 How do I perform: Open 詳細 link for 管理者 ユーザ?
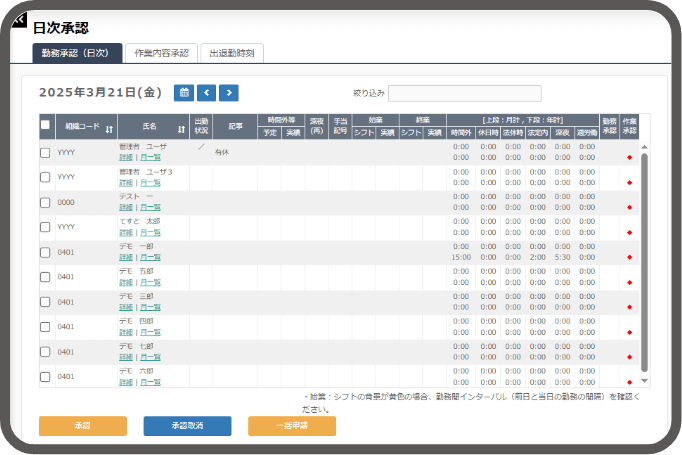point(126,157)
